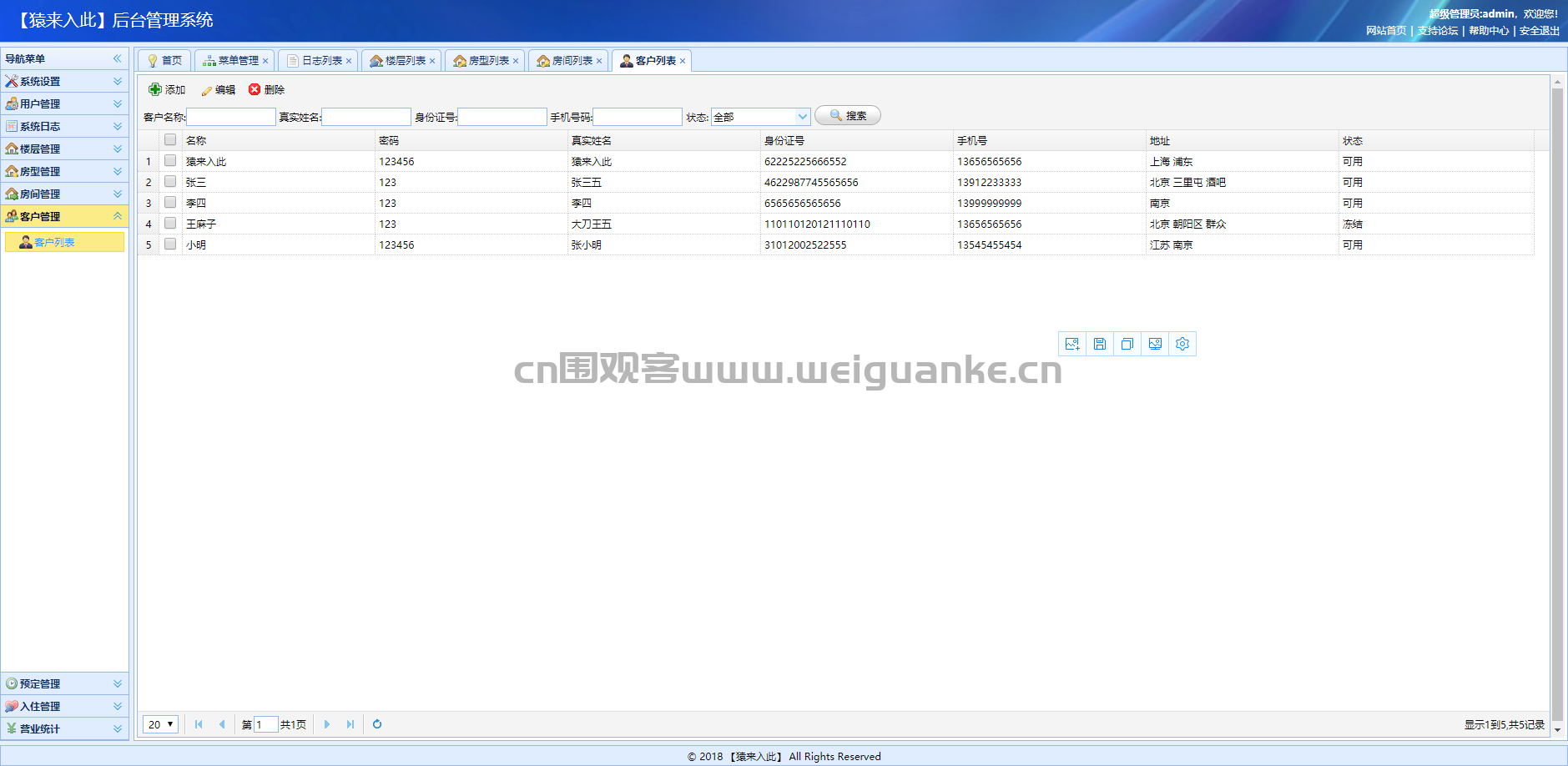Viewport: 1568px width, 766px height.
Task: Close the 客户列表 tab
Action: click(683, 61)
